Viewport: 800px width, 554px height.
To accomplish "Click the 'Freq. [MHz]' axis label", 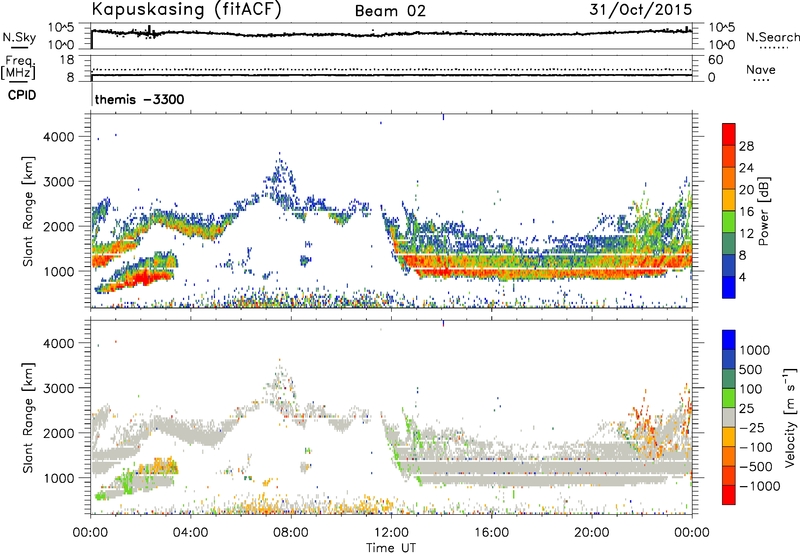I will [18, 67].
